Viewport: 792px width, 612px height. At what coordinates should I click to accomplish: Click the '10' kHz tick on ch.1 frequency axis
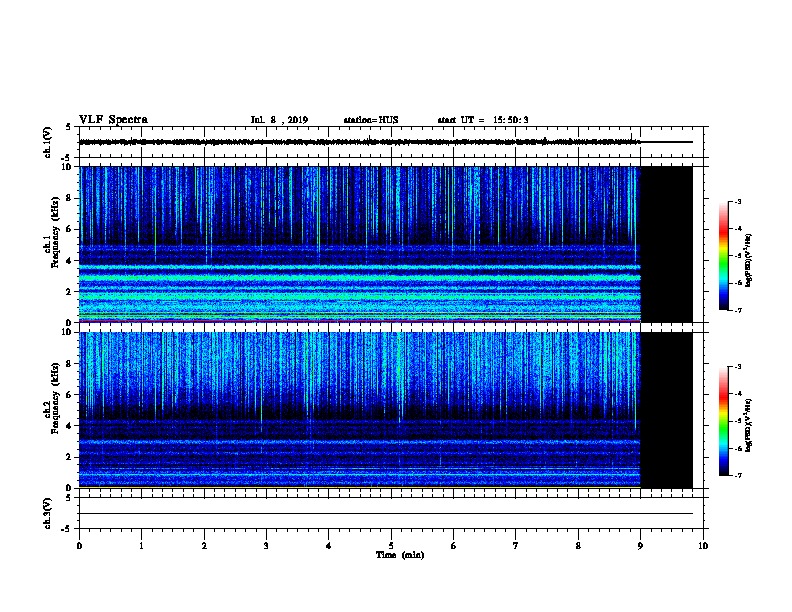69,167
